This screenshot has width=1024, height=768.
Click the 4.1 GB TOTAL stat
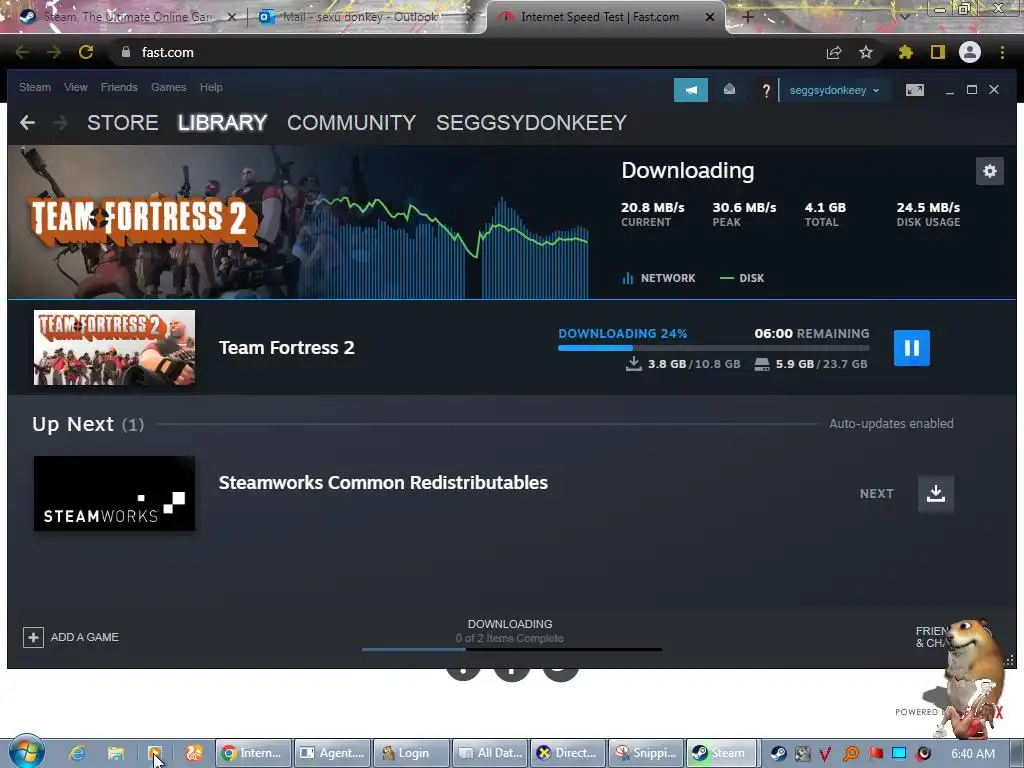coord(825,214)
